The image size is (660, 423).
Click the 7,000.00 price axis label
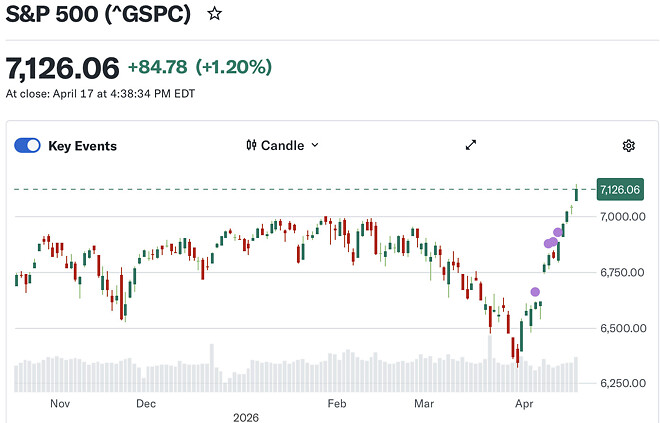pos(624,216)
